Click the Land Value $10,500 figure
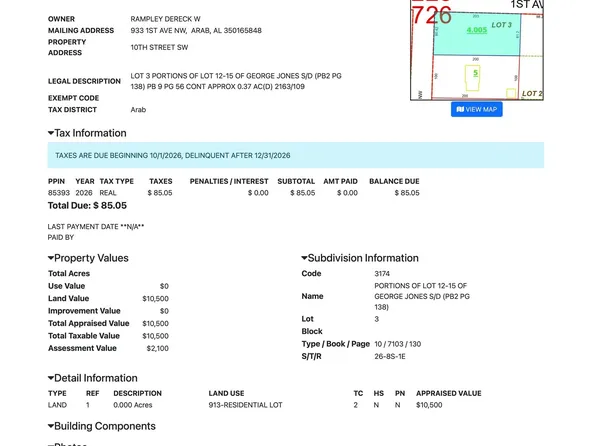Screen dimensions: 596x446 (x=155, y=299)
